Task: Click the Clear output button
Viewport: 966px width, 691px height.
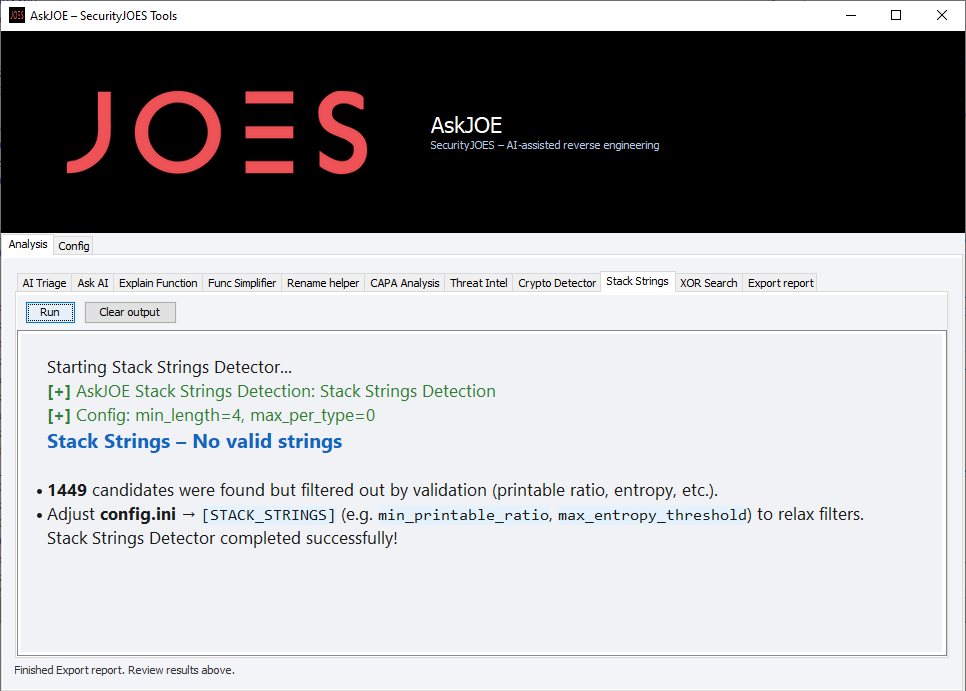Action: (130, 312)
